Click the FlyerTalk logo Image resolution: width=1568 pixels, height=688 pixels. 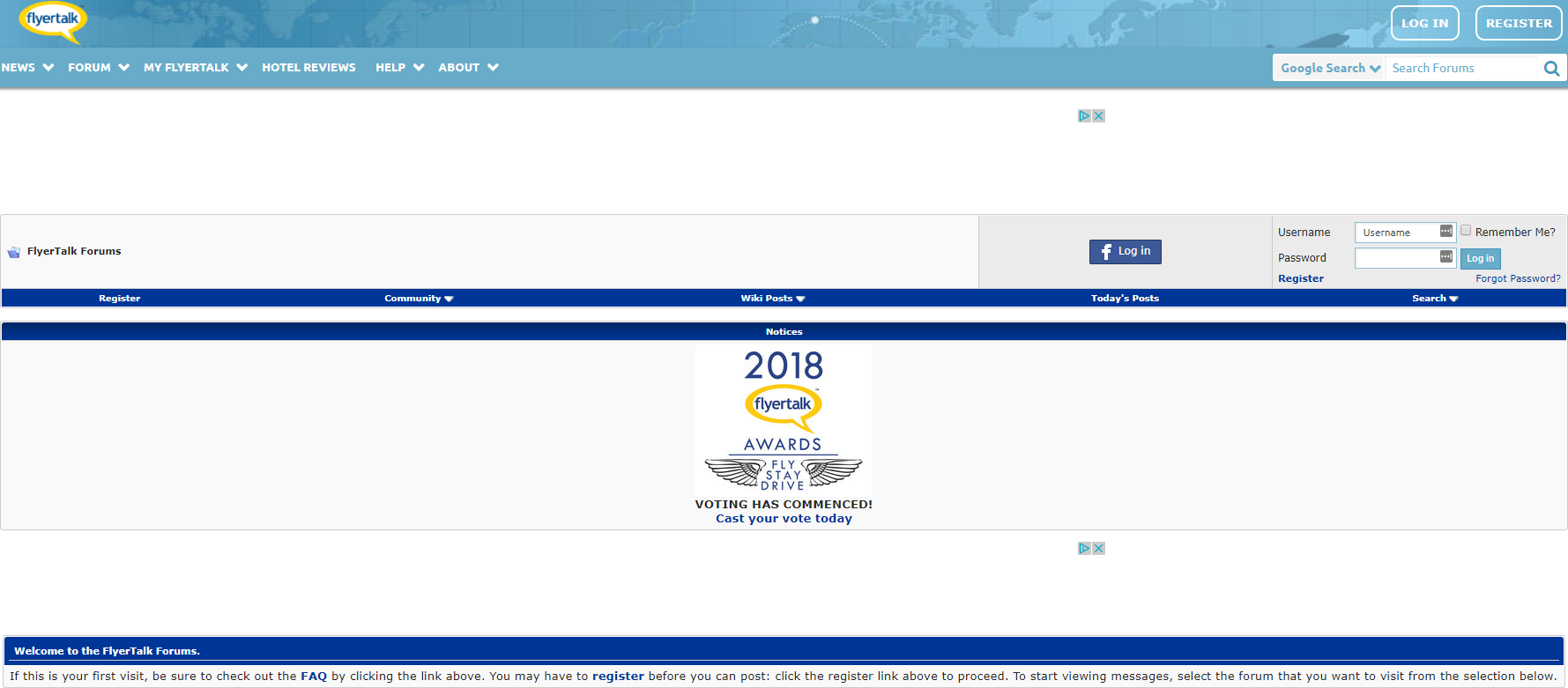(53, 22)
